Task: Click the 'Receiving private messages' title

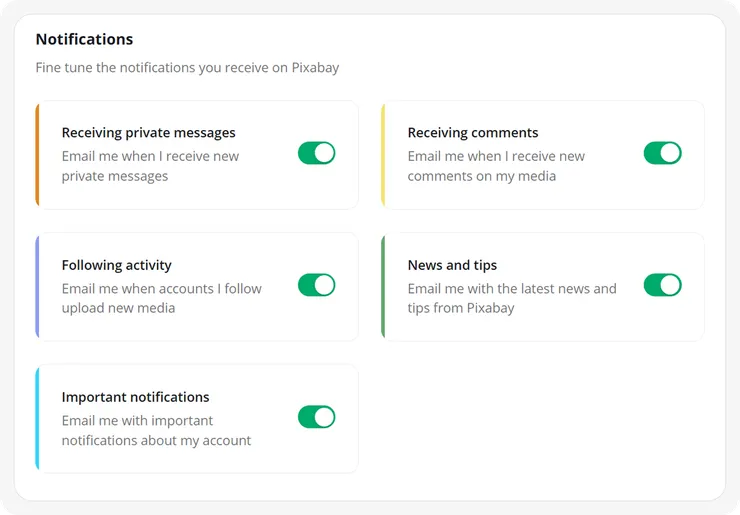Action: click(x=148, y=133)
